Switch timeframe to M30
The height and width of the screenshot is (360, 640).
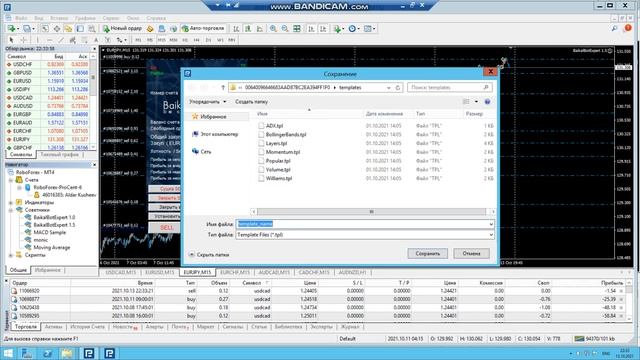click(x=173, y=40)
